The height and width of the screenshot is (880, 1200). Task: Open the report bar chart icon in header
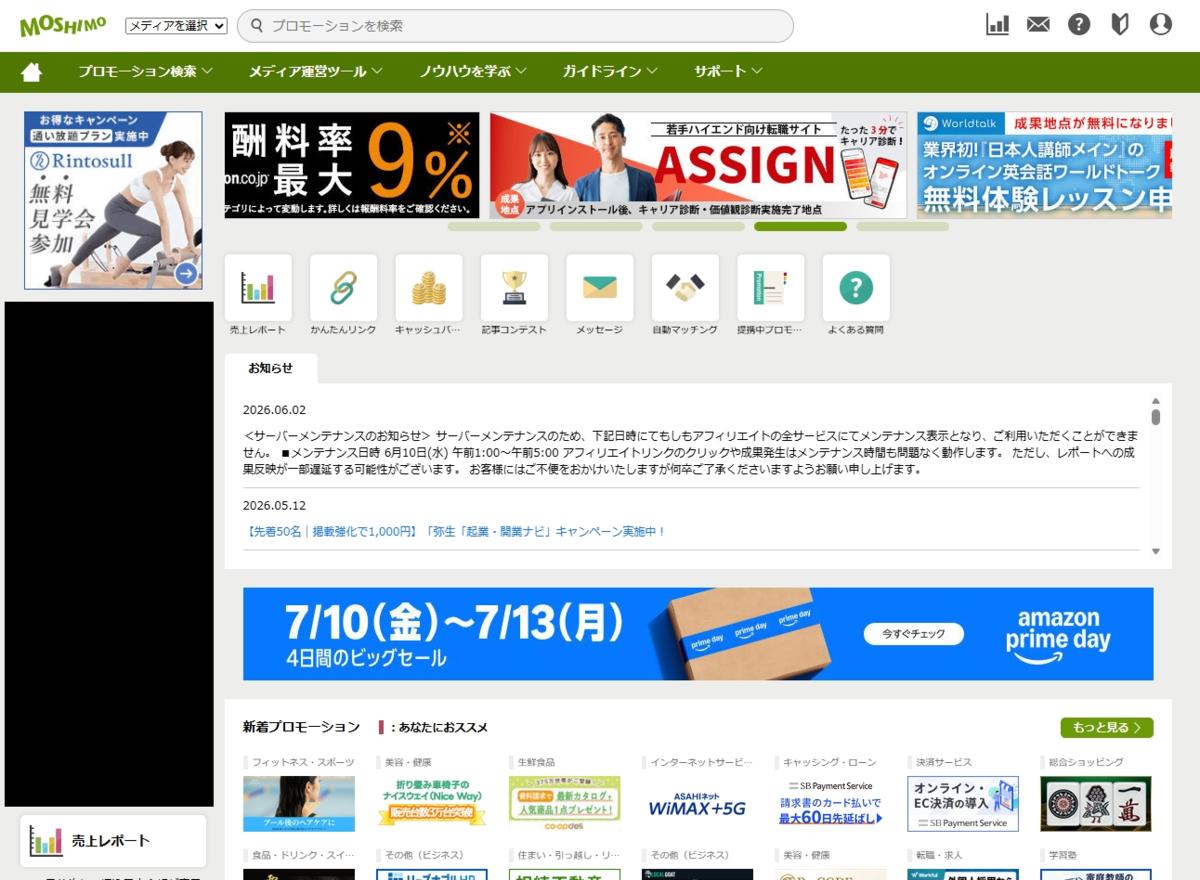tap(997, 25)
